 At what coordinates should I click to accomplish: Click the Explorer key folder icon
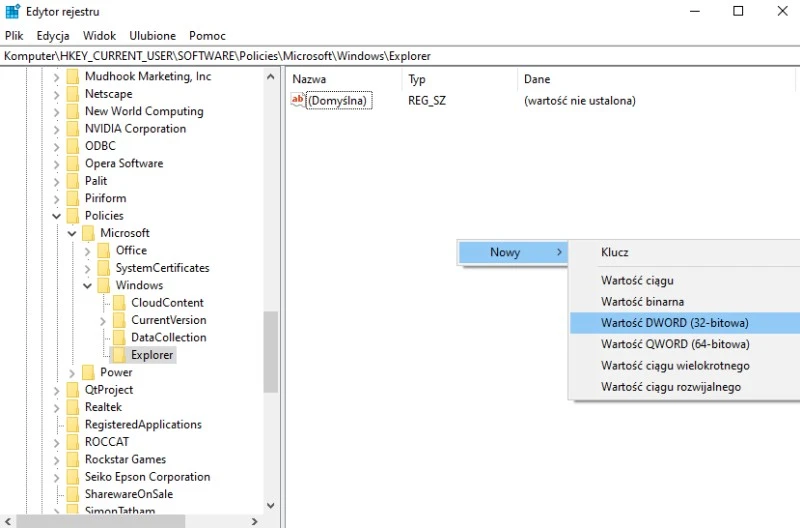[x=118, y=355]
